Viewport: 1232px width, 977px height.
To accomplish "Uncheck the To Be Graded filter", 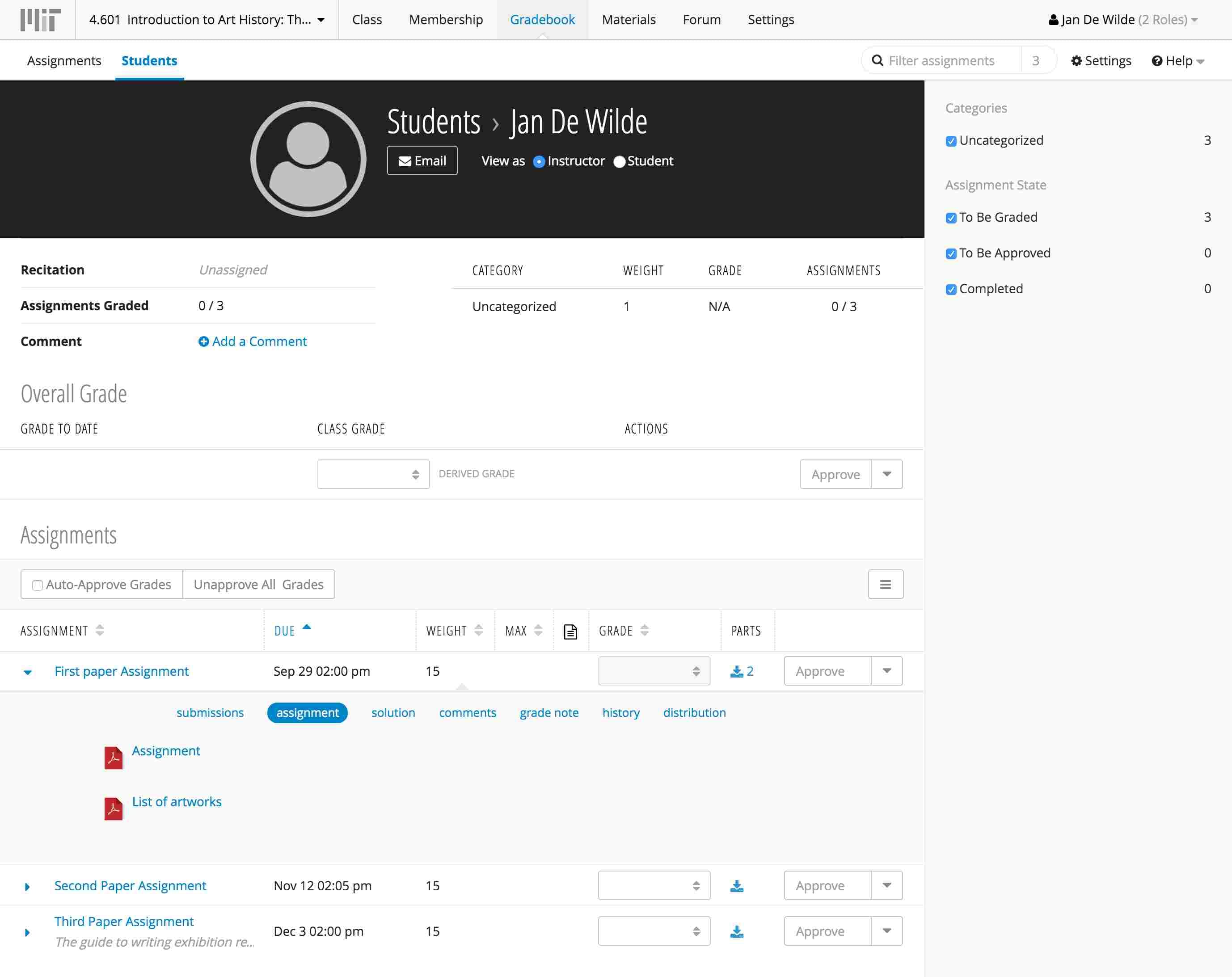I will tap(951, 218).
